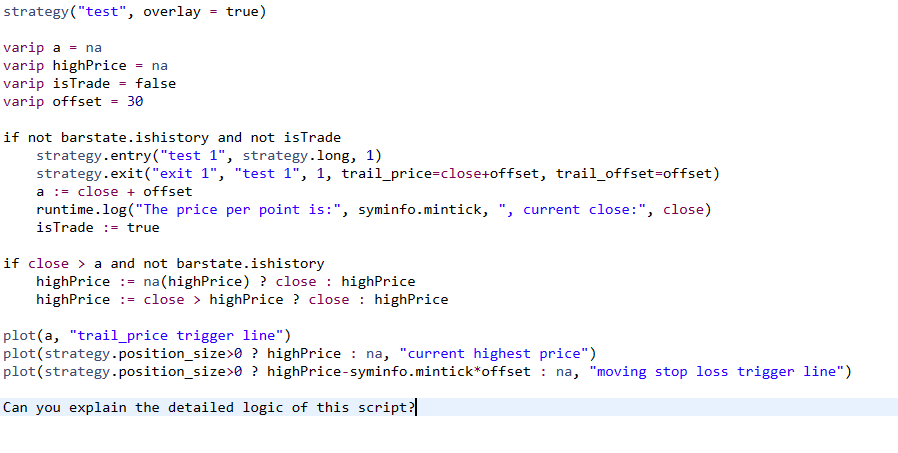Click the "a := close + offset" line
The height and width of the screenshot is (453, 898).
click(x=114, y=191)
